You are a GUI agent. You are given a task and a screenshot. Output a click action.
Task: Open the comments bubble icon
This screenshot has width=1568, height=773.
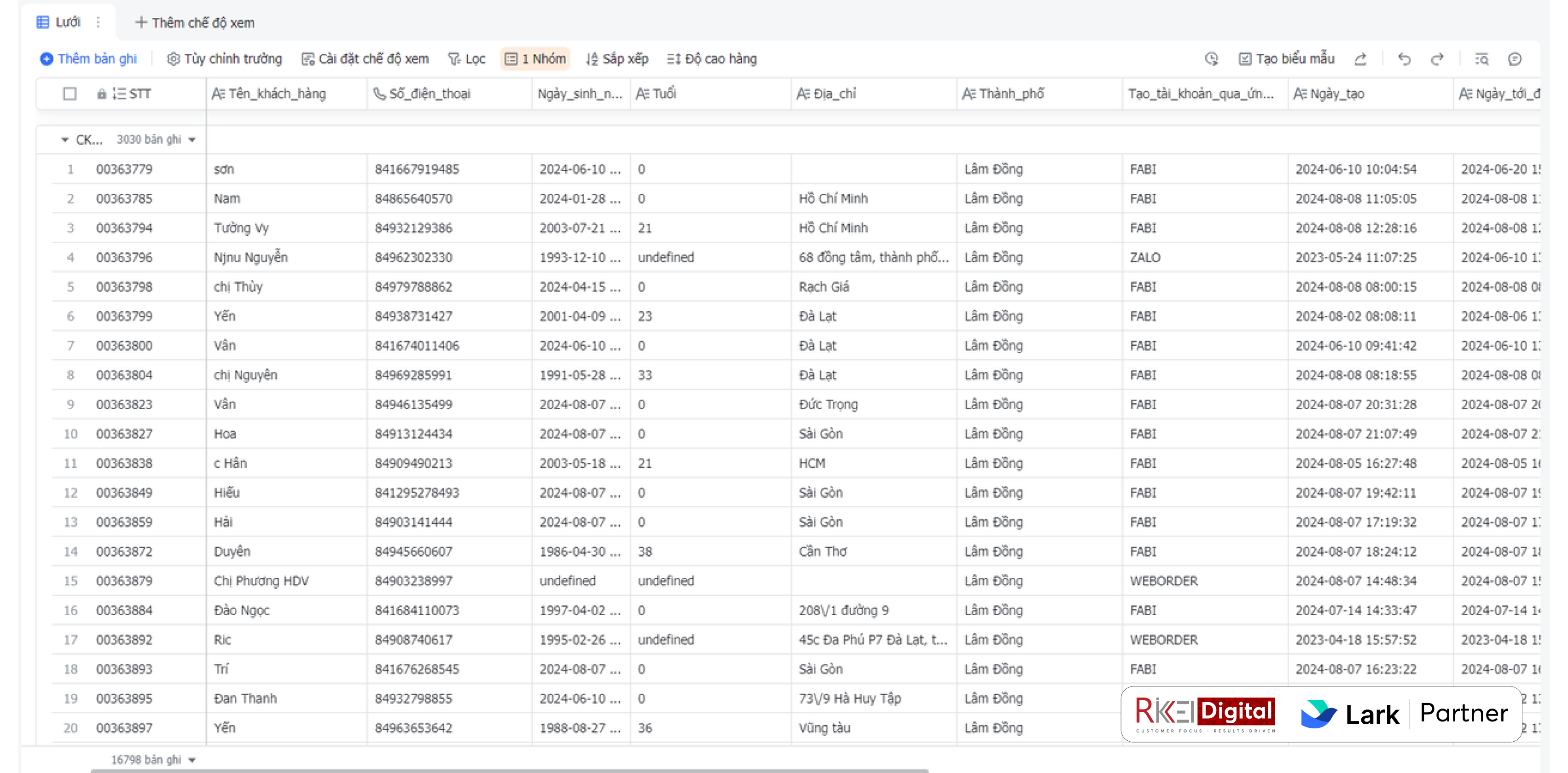click(x=1515, y=59)
